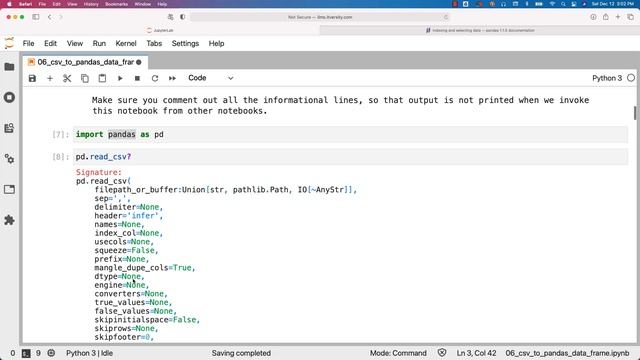Screen dimensions: 640x360
Task: Open Safari History menu
Action: coord(91,4)
